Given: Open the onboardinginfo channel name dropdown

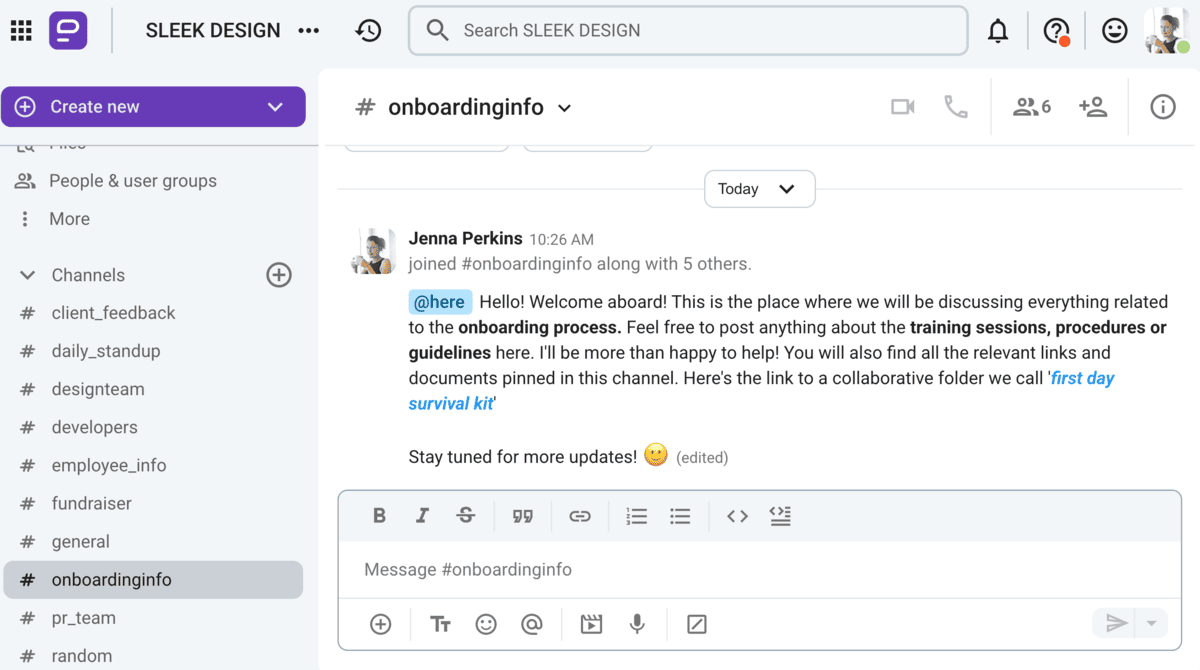Looking at the screenshot, I should 564,108.
